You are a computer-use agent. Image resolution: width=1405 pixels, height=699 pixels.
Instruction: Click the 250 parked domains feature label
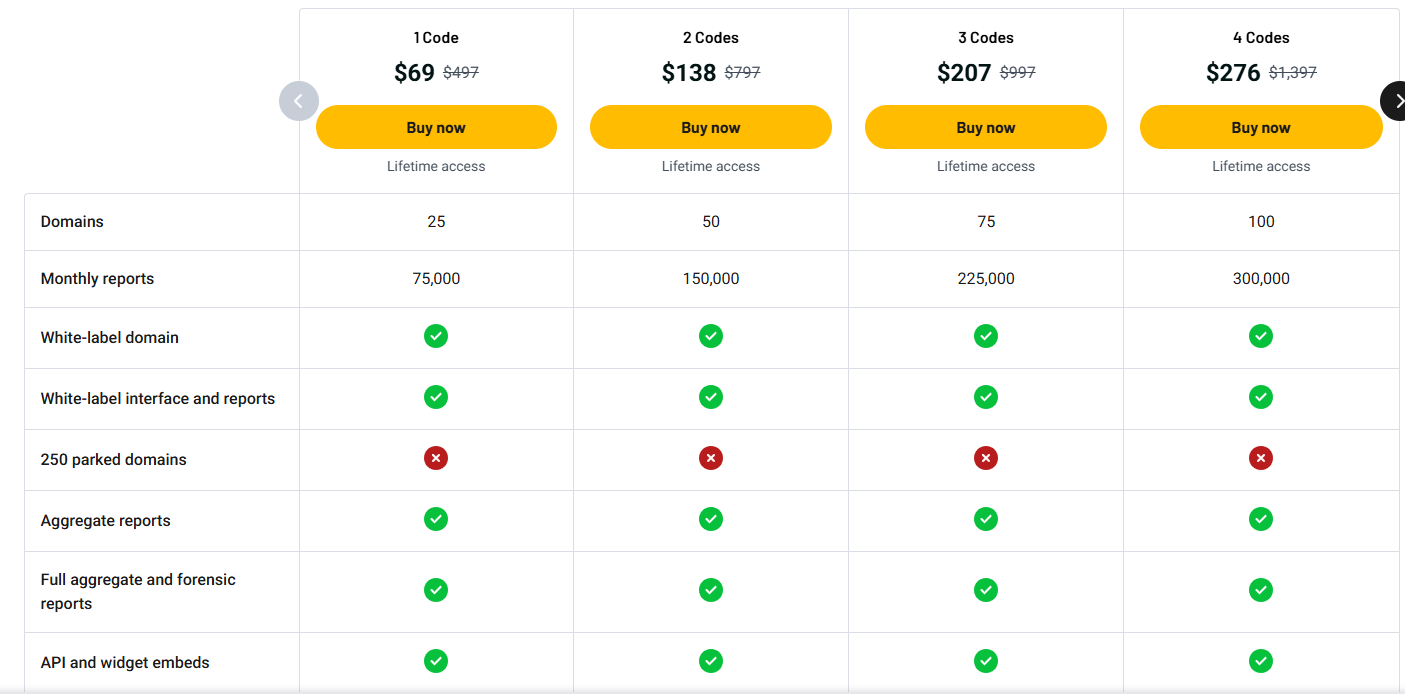(113, 460)
